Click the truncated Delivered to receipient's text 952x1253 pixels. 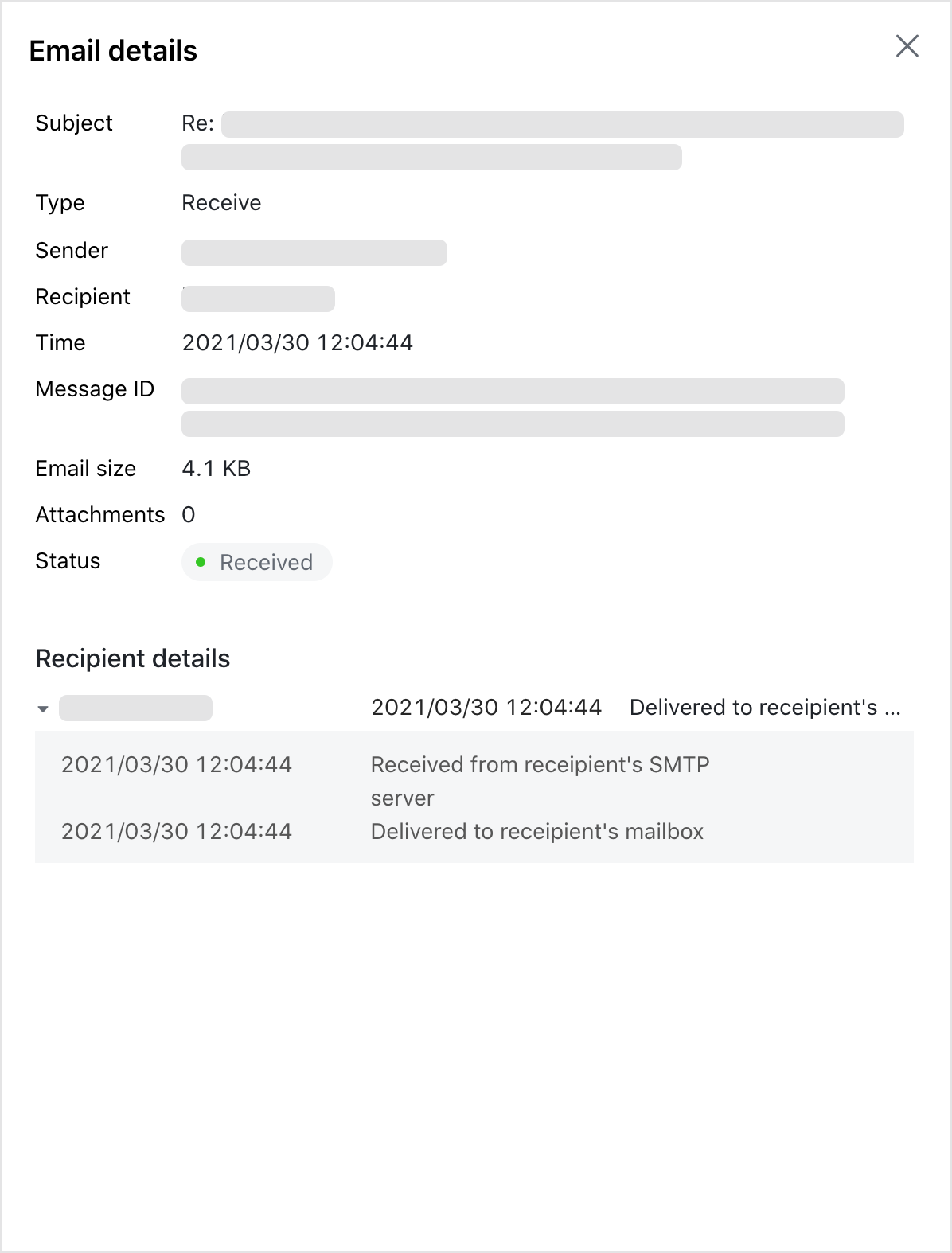(x=765, y=707)
